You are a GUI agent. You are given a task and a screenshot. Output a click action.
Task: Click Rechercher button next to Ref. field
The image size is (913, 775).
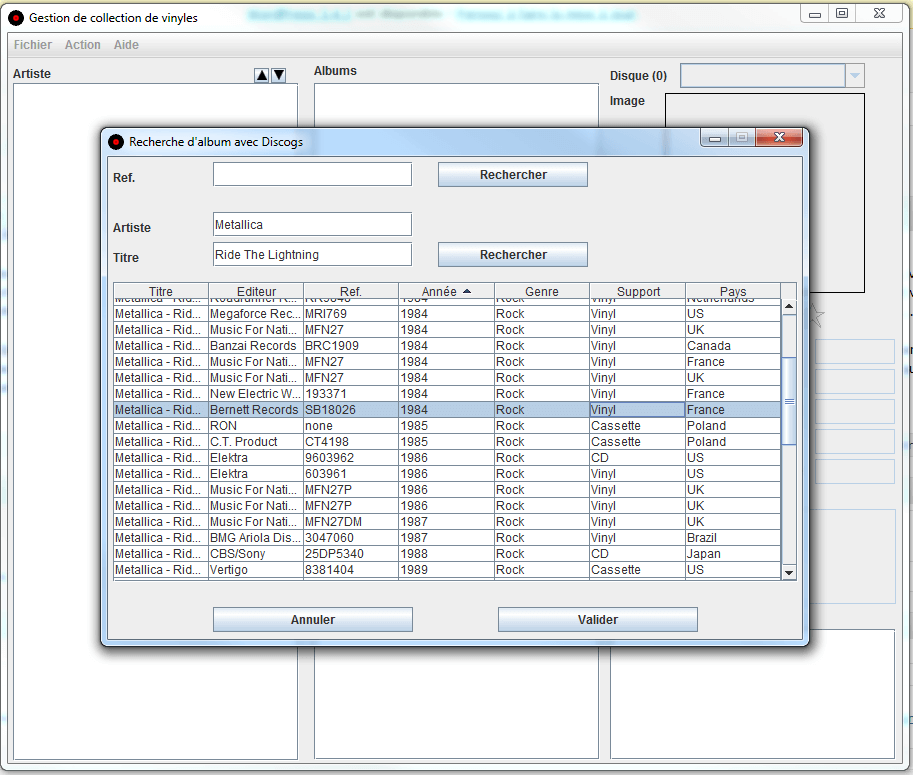click(x=513, y=175)
